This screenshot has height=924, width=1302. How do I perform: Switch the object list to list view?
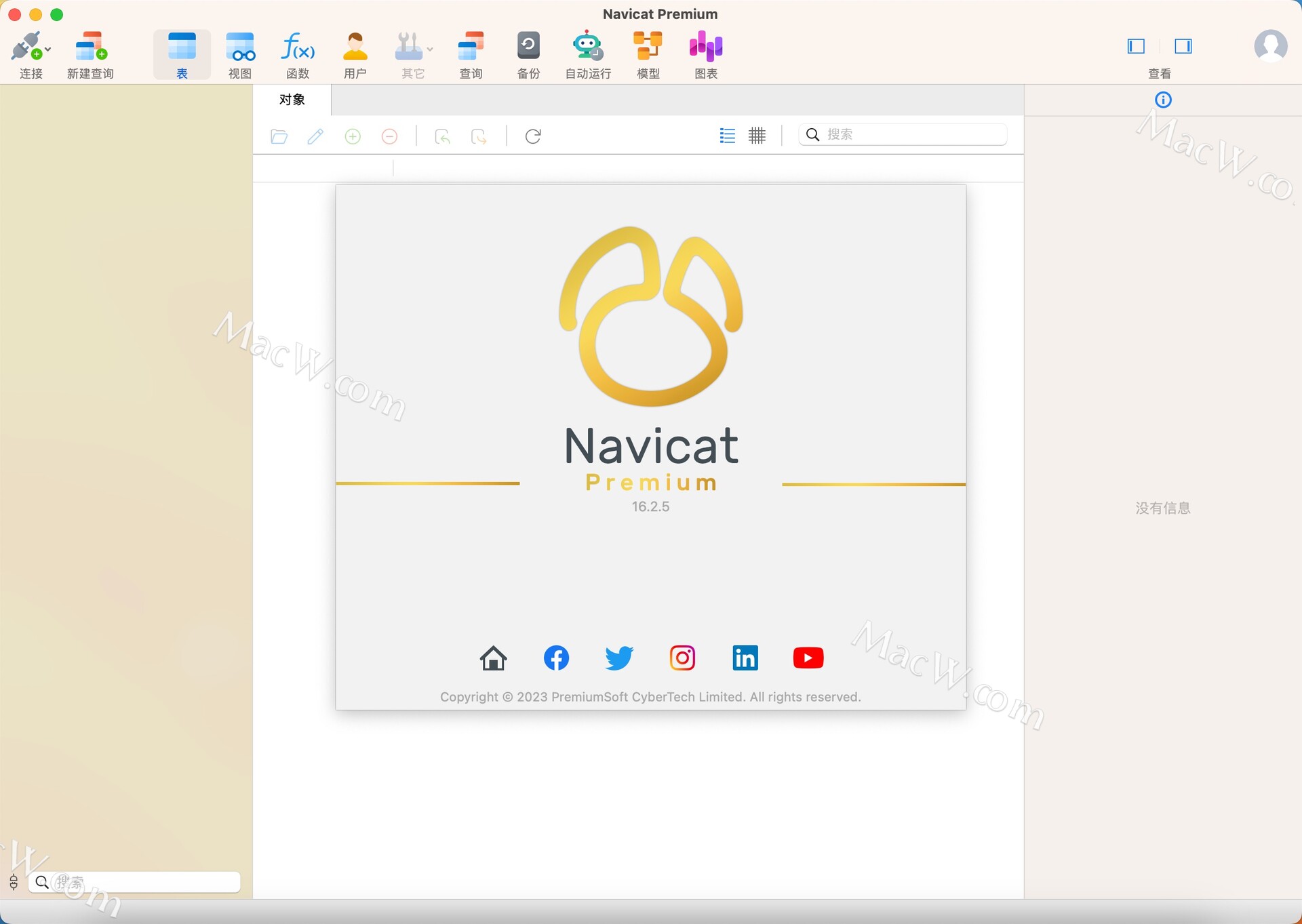pyautogui.click(x=727, y=136)
